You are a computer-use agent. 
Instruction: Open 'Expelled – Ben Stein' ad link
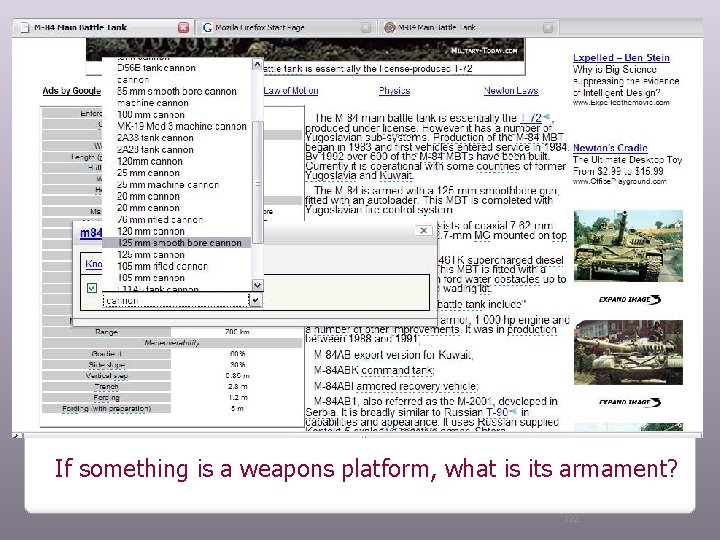621,58
